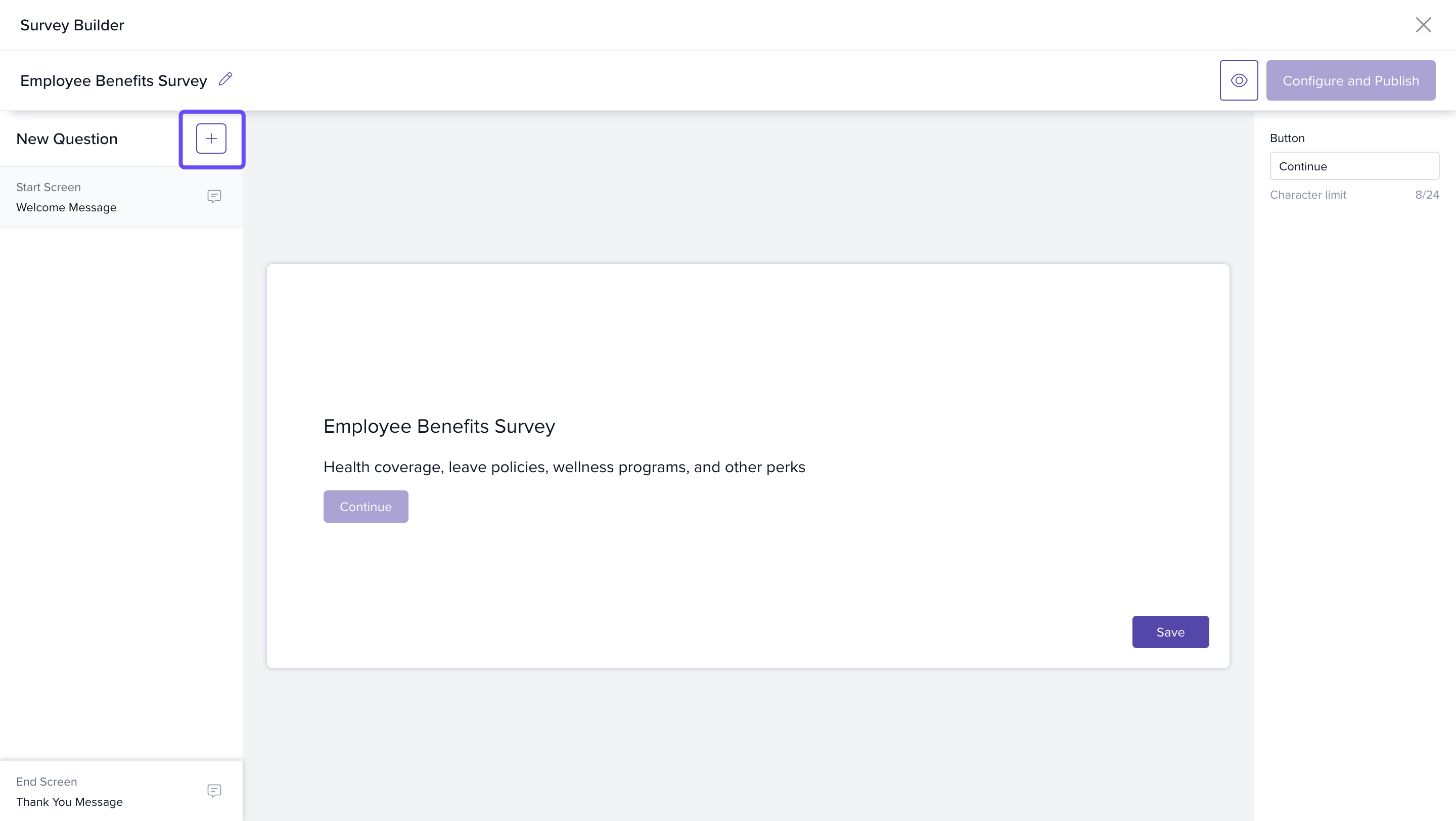Viewport: 1456px width, 821px height.
Task: Click the Character limit label
Action: (1307, 194)
